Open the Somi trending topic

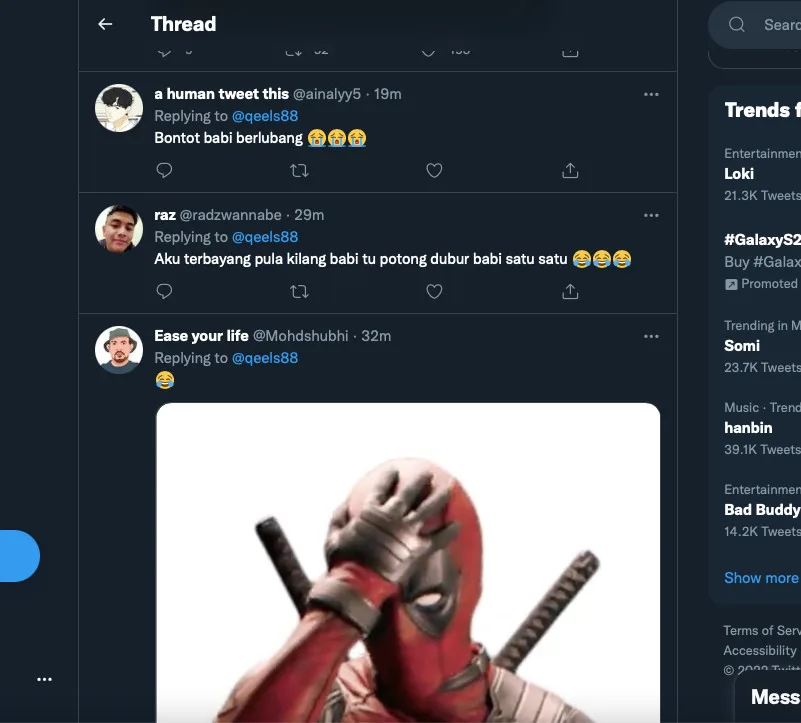742,346
